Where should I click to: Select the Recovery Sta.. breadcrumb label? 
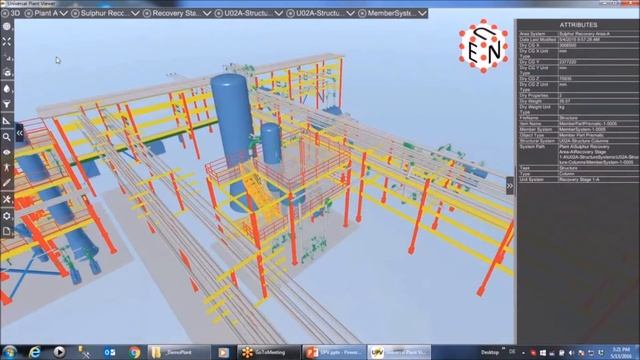(176, 13)
